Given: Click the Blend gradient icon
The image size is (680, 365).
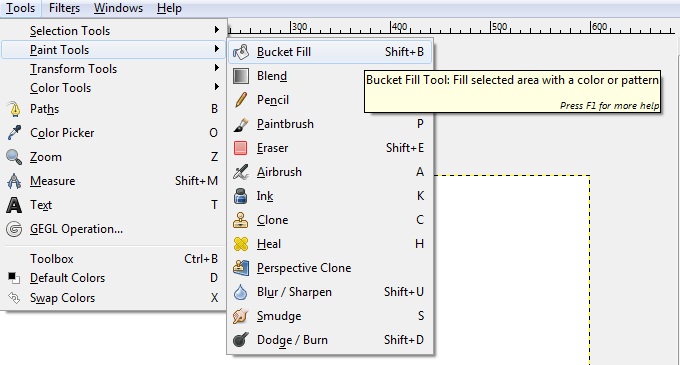Looking at the screenshot, I should pos(241,76).
